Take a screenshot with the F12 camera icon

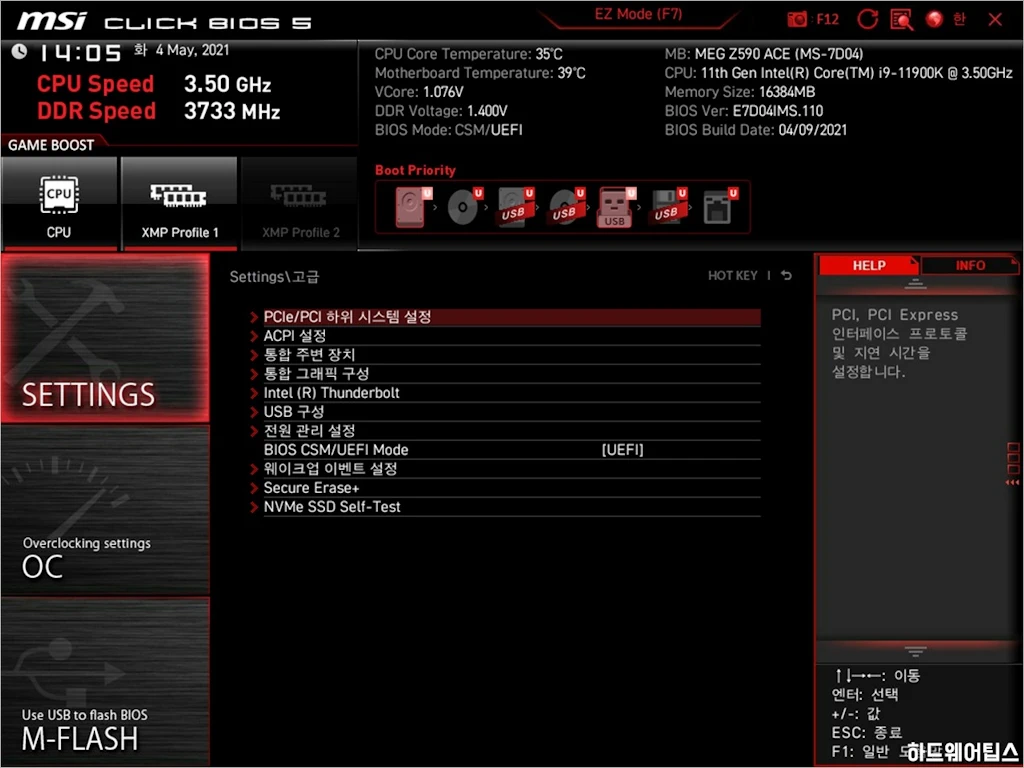pos(797,19)
